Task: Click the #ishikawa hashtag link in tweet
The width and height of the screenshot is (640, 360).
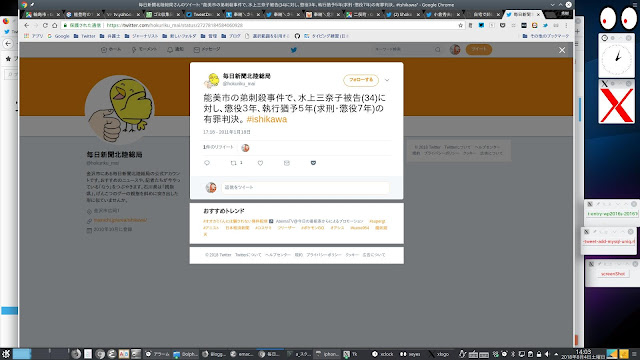Action: 267,119
